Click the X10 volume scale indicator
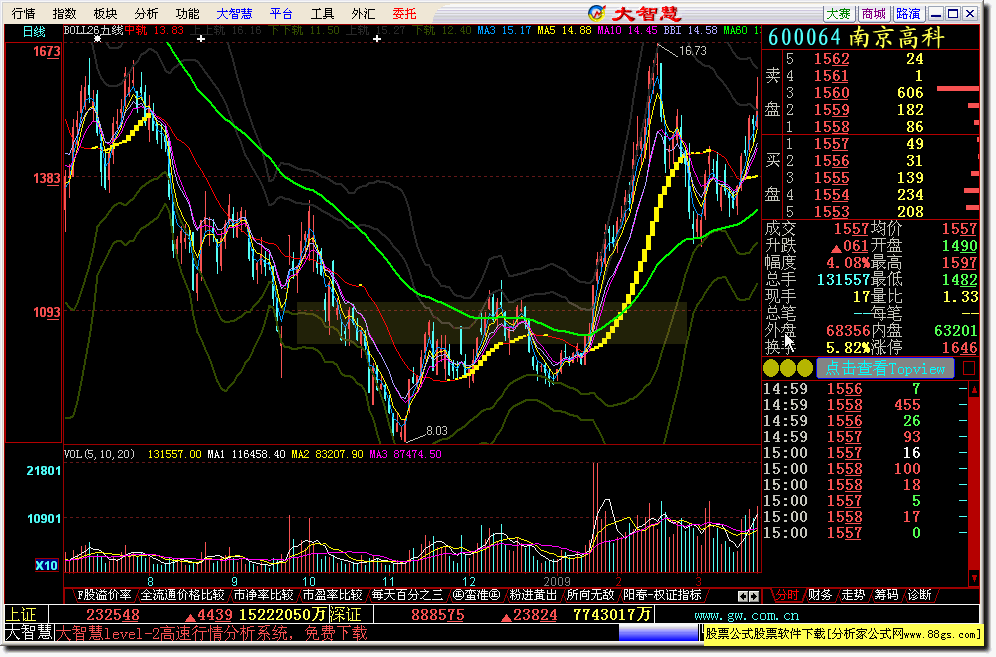 tap(46, 565)
